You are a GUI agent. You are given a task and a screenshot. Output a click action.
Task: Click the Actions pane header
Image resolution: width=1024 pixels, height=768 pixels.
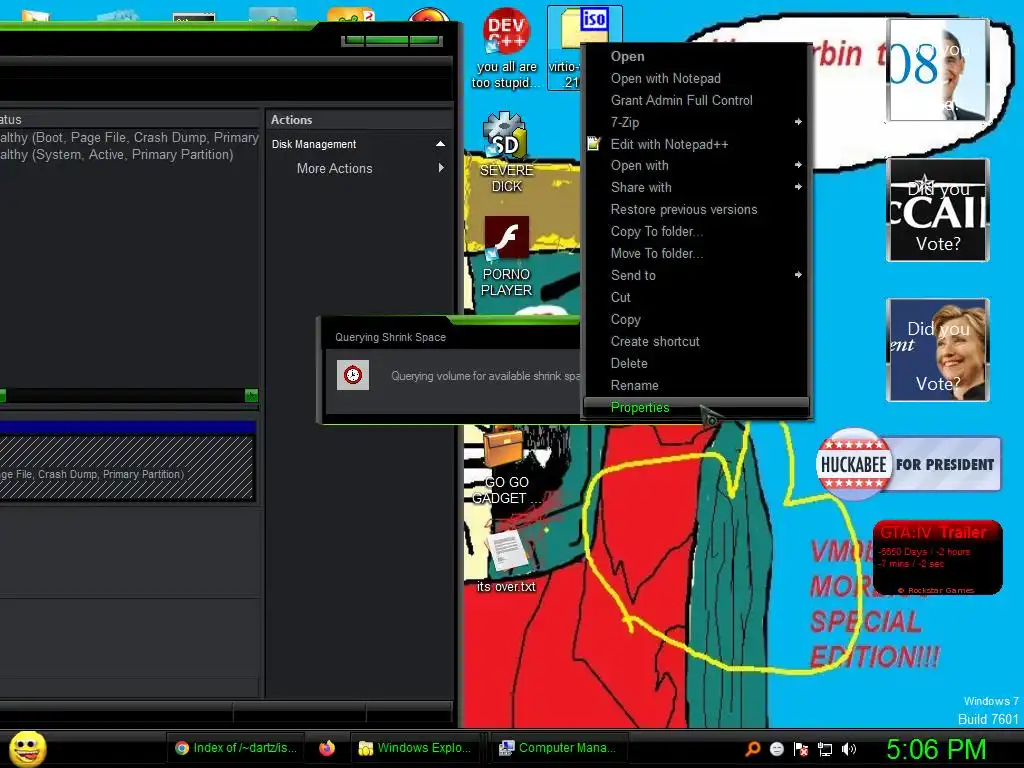click(359, 120)
